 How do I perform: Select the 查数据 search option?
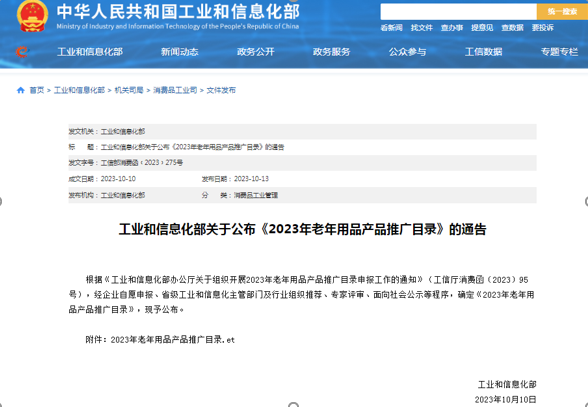click(512, 28)
